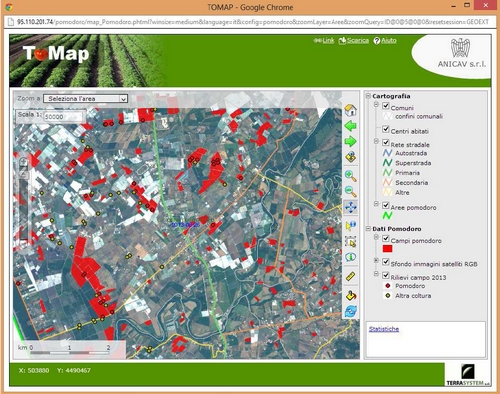Collapse the Campi pomodoro layer legend

[x=376, y=237]
